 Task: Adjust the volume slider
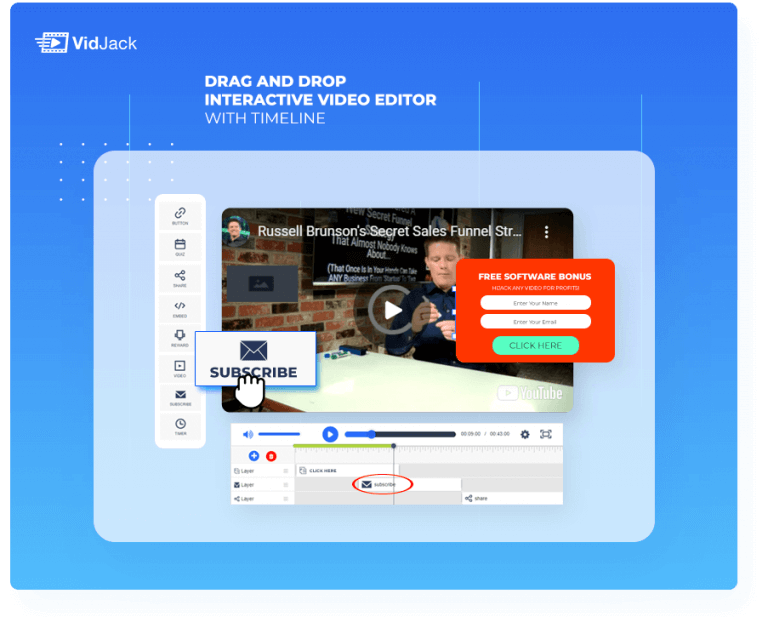coord(279,435)
